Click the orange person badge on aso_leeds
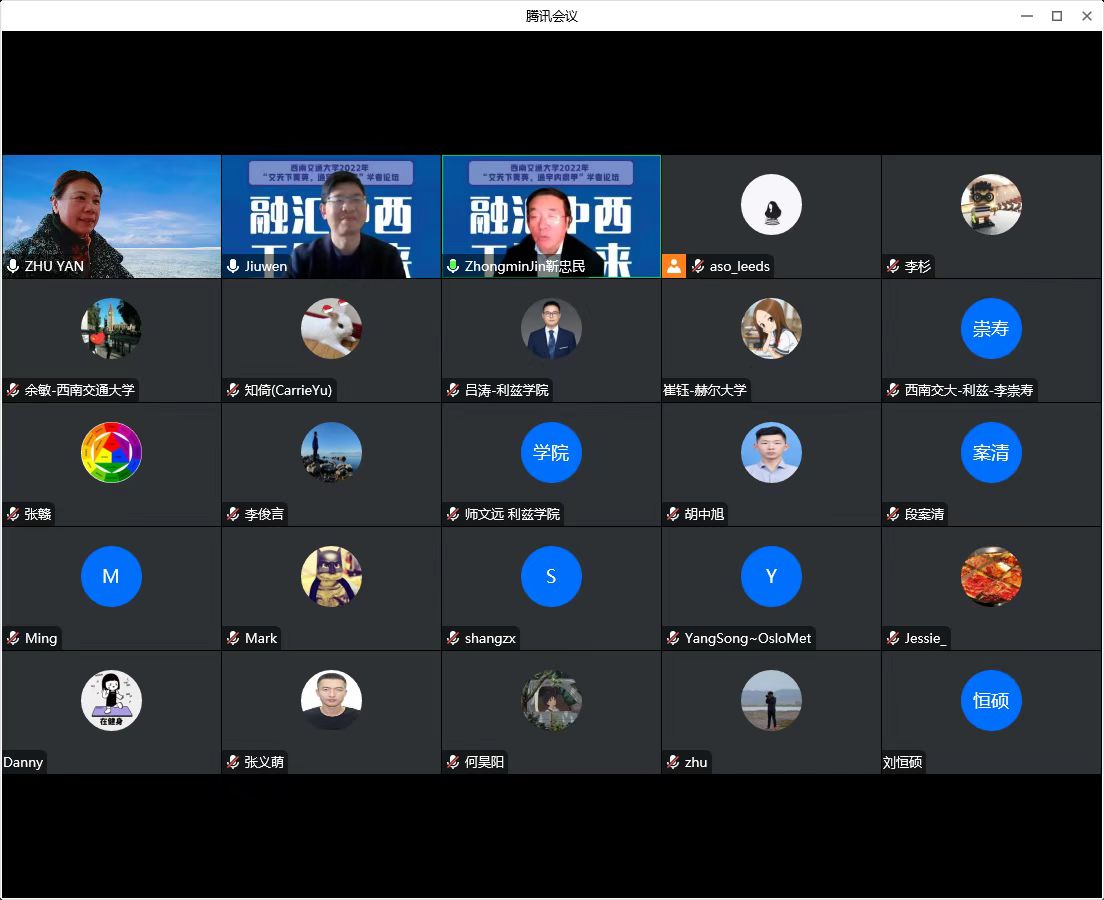Image resolution: width=1104 pixels, height=900 pixels. click(x=674, y=266)
